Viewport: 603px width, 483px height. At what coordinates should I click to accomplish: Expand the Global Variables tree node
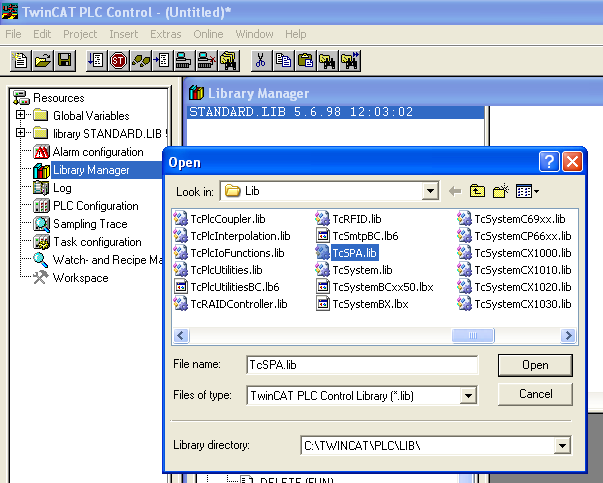[20, 115]
